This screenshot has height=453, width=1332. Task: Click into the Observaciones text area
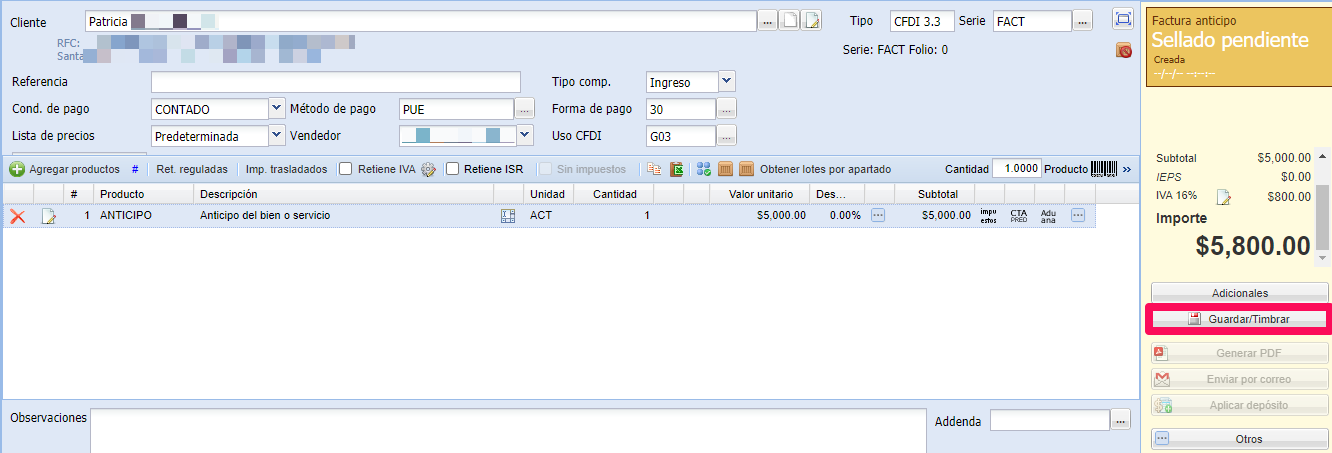(508, 430)
